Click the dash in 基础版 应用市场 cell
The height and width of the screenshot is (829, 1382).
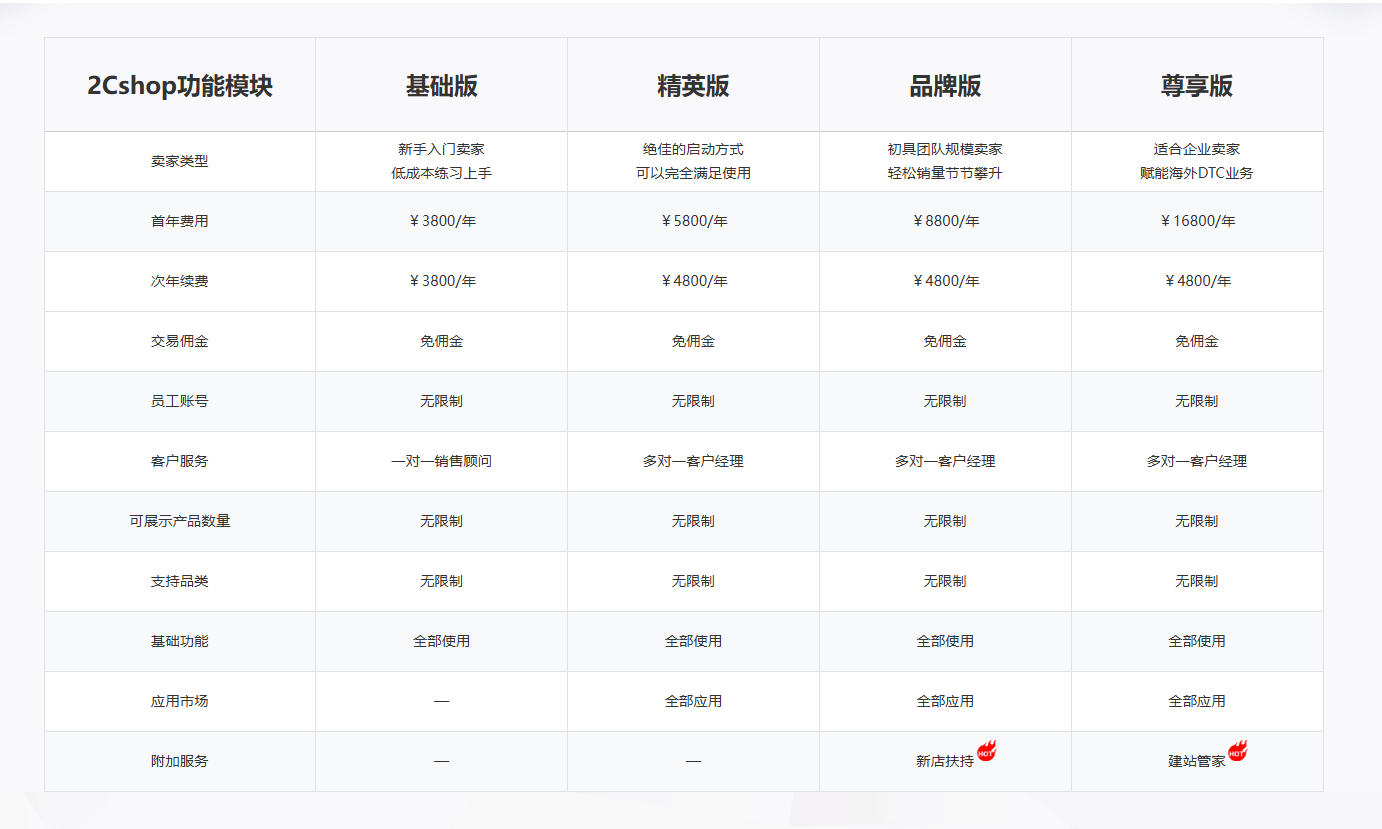click(441, 701)
